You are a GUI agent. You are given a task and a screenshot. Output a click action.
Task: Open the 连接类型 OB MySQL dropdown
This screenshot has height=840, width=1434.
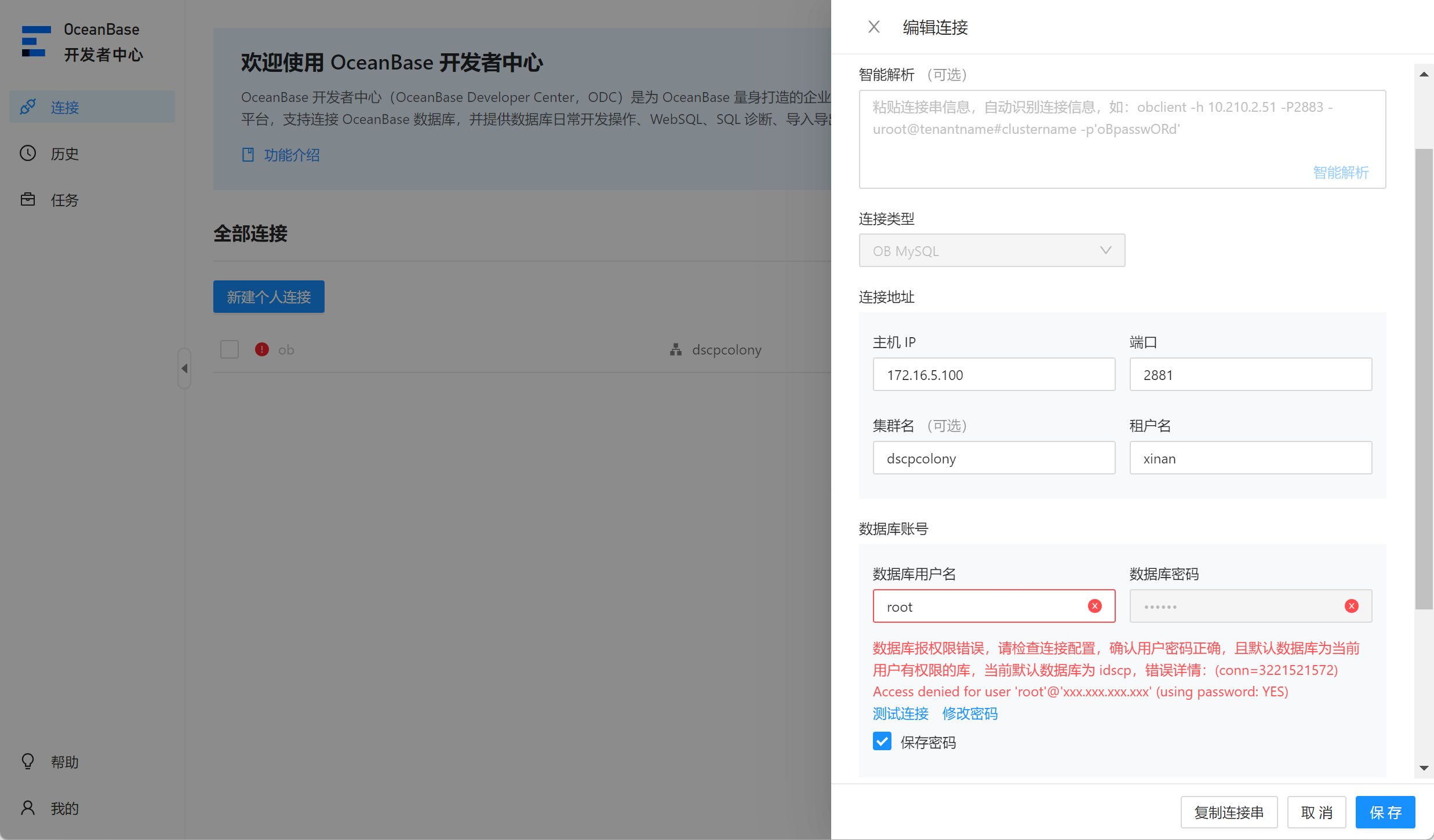992,250
